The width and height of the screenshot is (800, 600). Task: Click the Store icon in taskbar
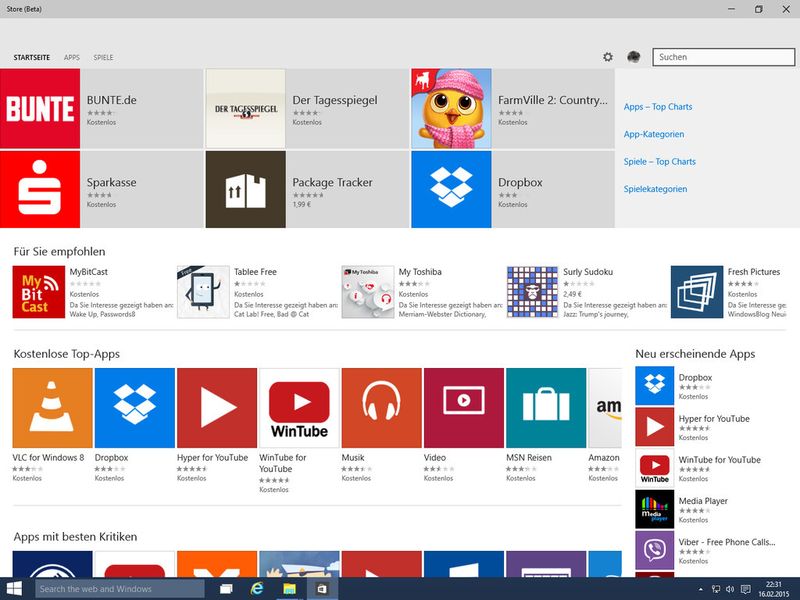click(x=322, y=589)
